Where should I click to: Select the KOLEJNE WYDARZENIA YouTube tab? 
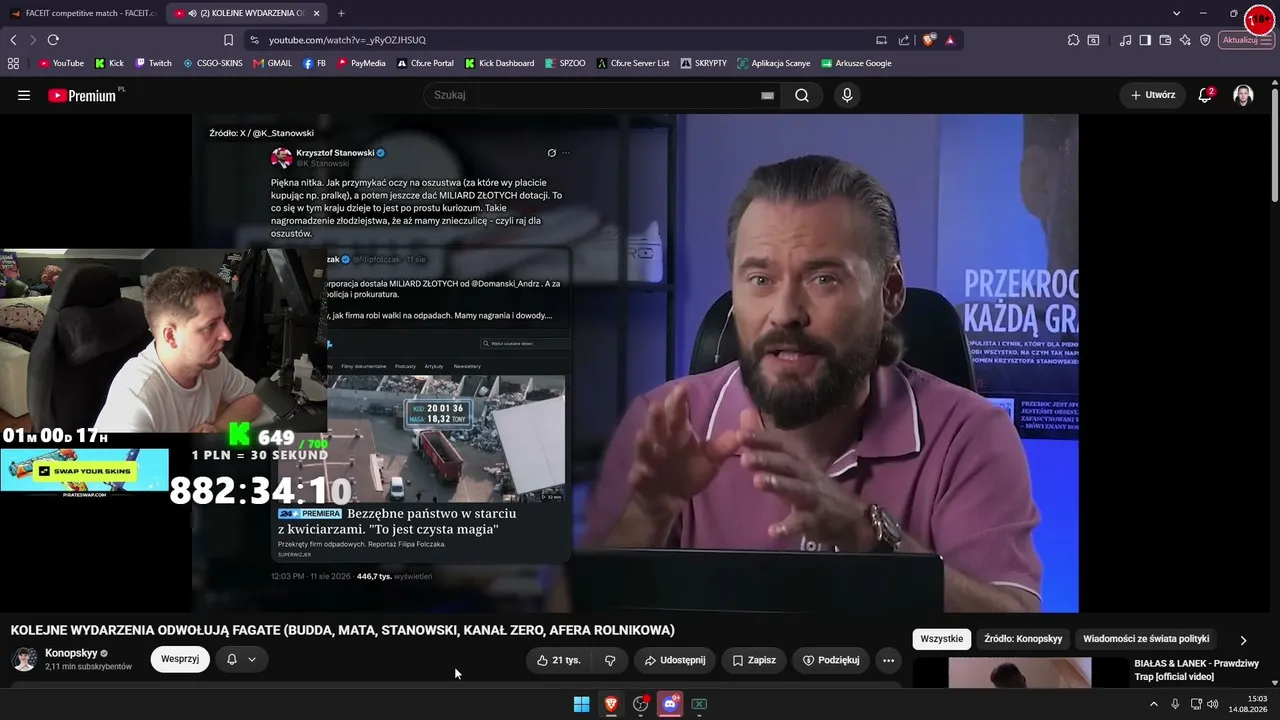click(x=247, y=13)
